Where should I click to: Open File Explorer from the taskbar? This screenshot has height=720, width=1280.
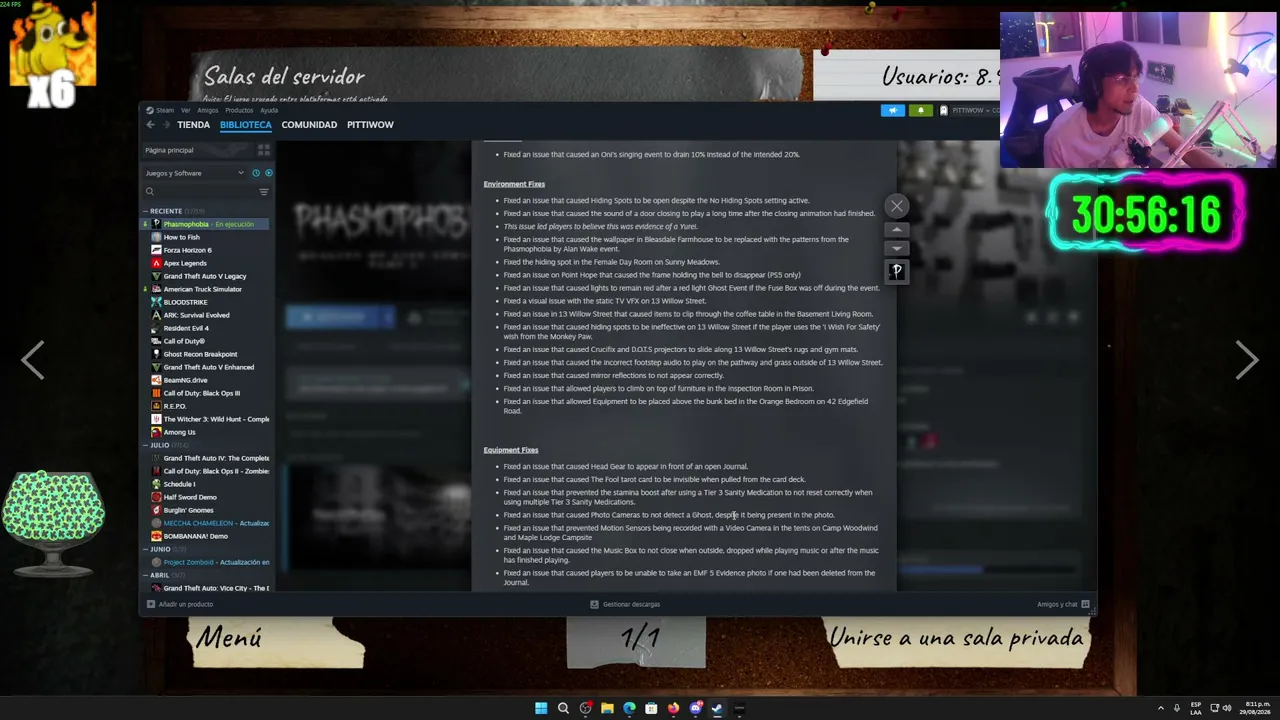607,708
